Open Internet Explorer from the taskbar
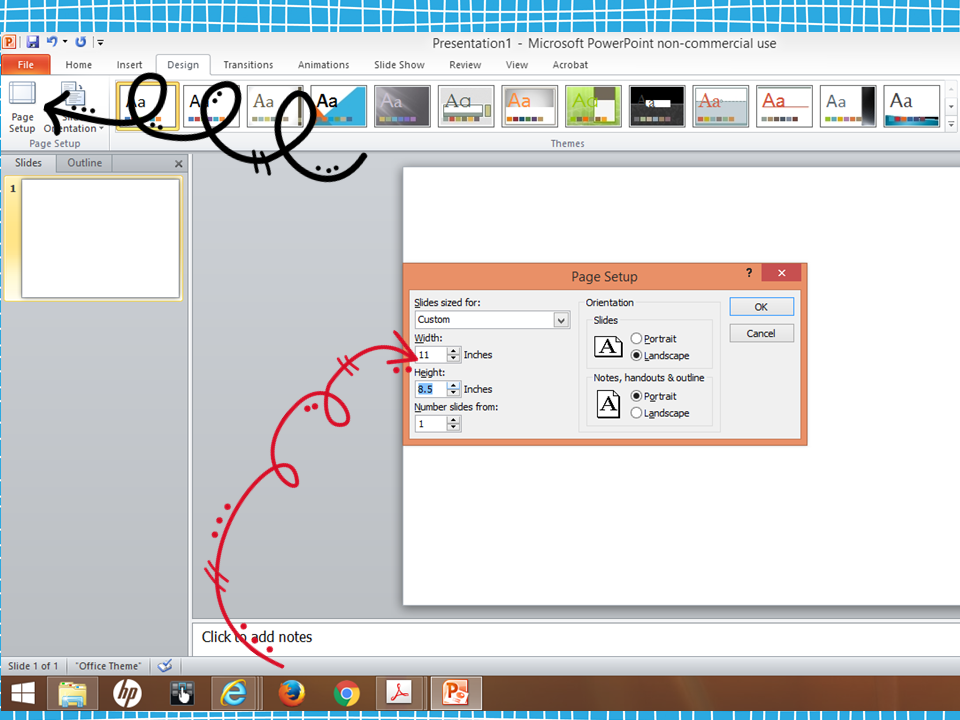Viewport: 960px width, 720px height. [x=234, y=694]
